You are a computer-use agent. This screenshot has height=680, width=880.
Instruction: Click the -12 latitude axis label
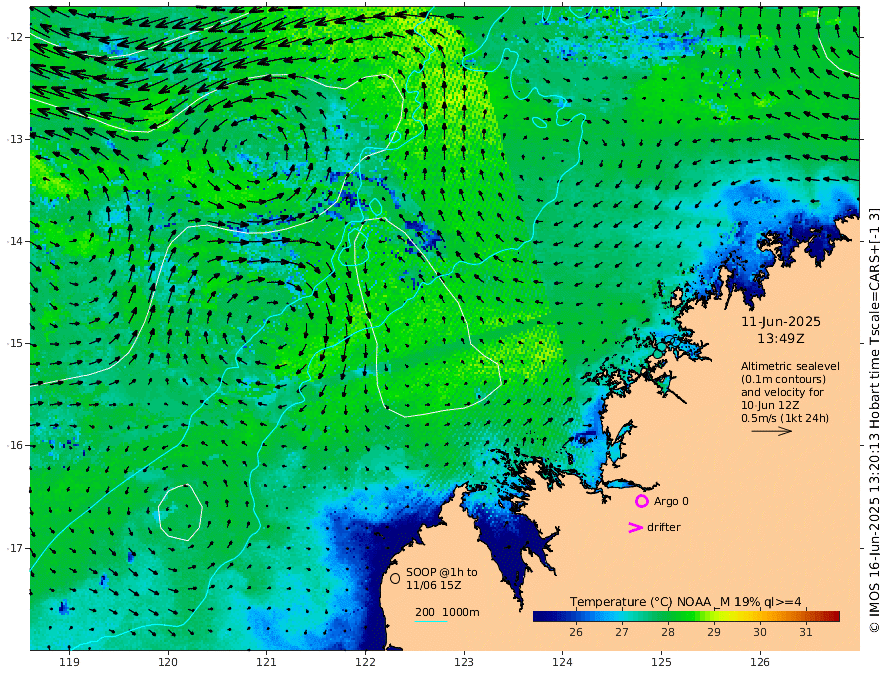coord(15,37)
